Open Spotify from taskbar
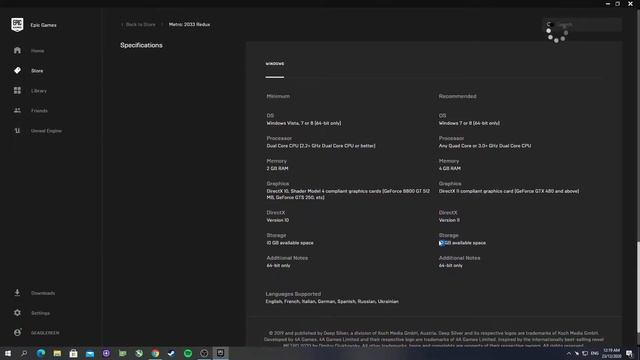The width and height of the screenshot is (640, 360). coord(188,353)
